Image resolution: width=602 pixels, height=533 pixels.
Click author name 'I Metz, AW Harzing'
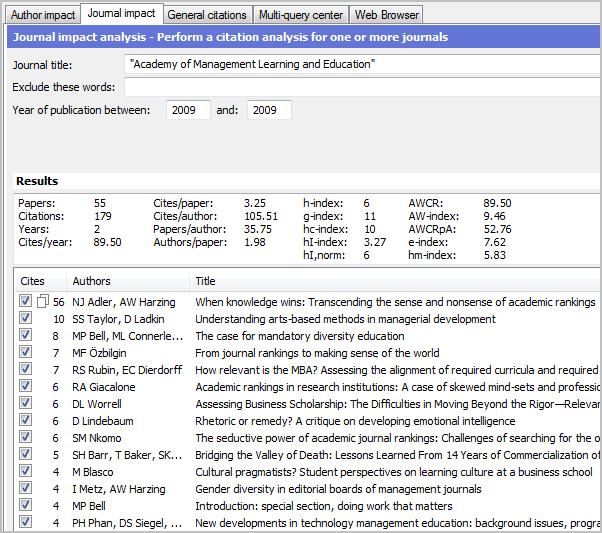[119, 489]
